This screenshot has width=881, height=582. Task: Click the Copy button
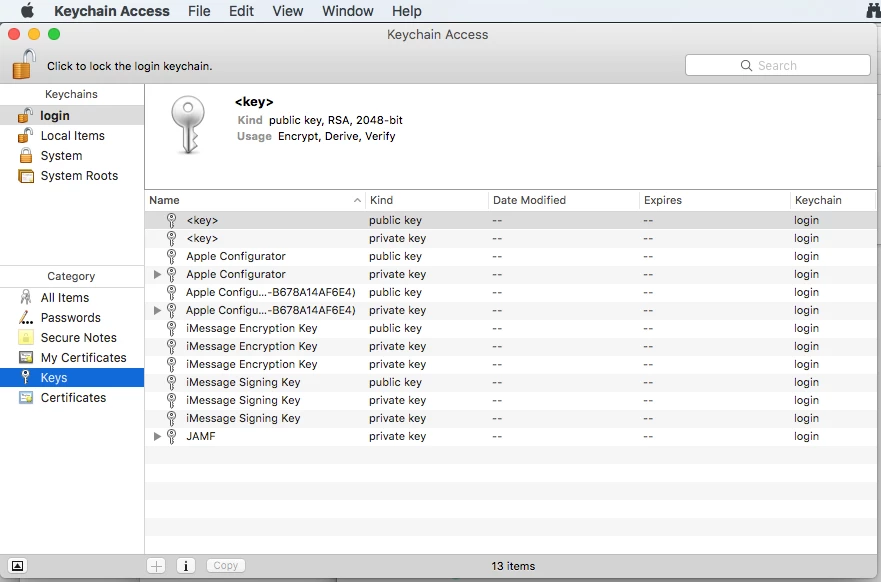click(226, 566)
